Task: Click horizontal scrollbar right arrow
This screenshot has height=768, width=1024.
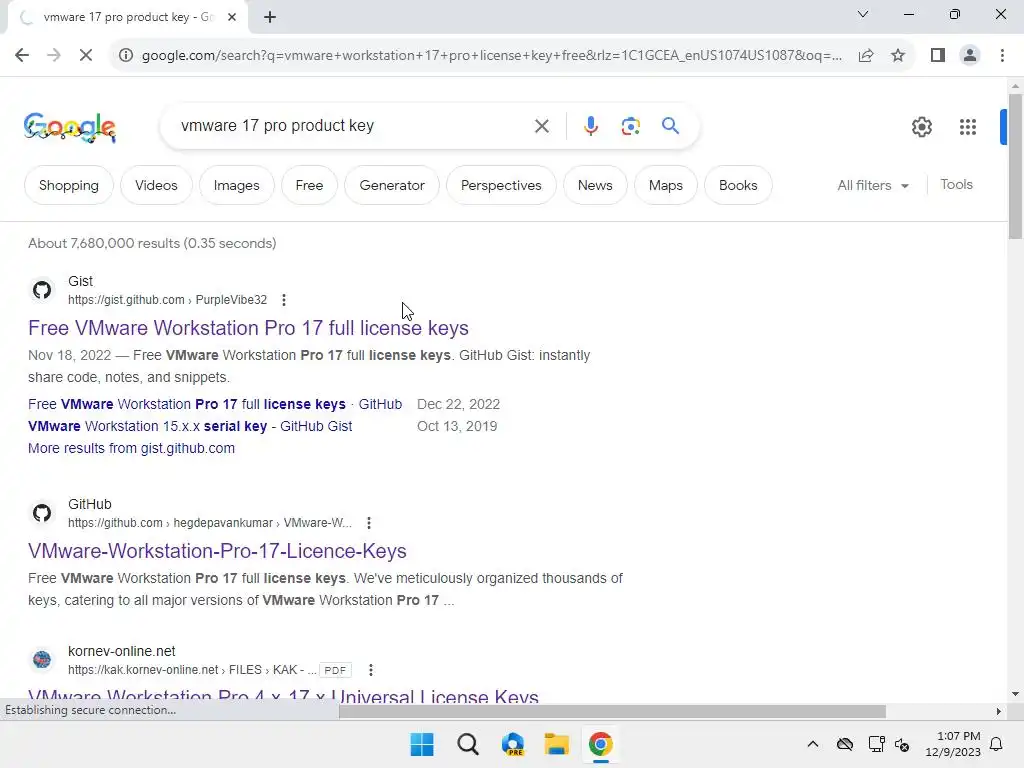Action: pyautogui.click(x=998, y=711)
